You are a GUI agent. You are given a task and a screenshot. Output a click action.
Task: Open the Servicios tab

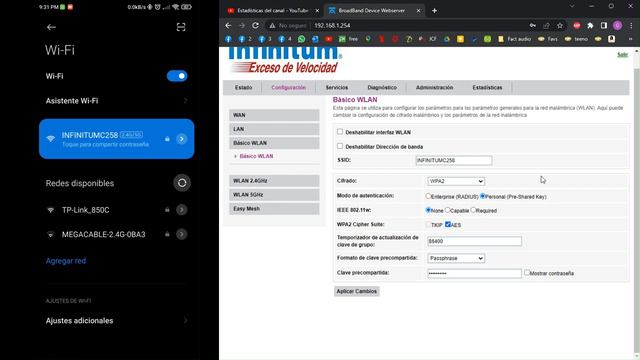click(337, 87)
